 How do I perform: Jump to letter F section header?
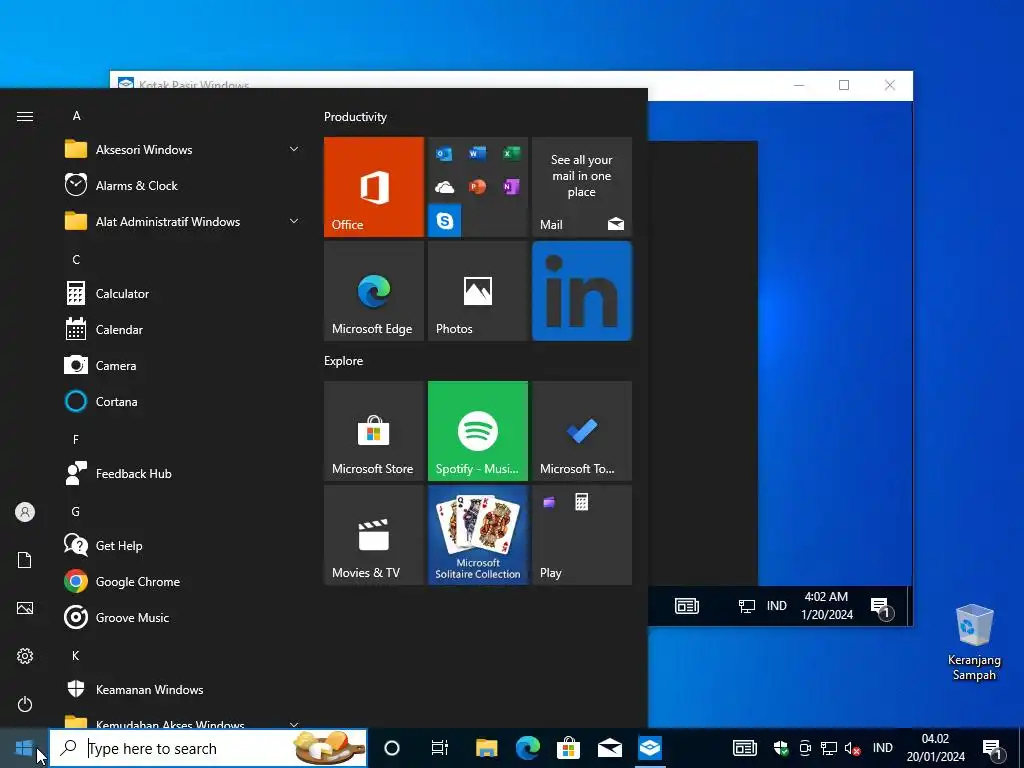tap(76, 440)
